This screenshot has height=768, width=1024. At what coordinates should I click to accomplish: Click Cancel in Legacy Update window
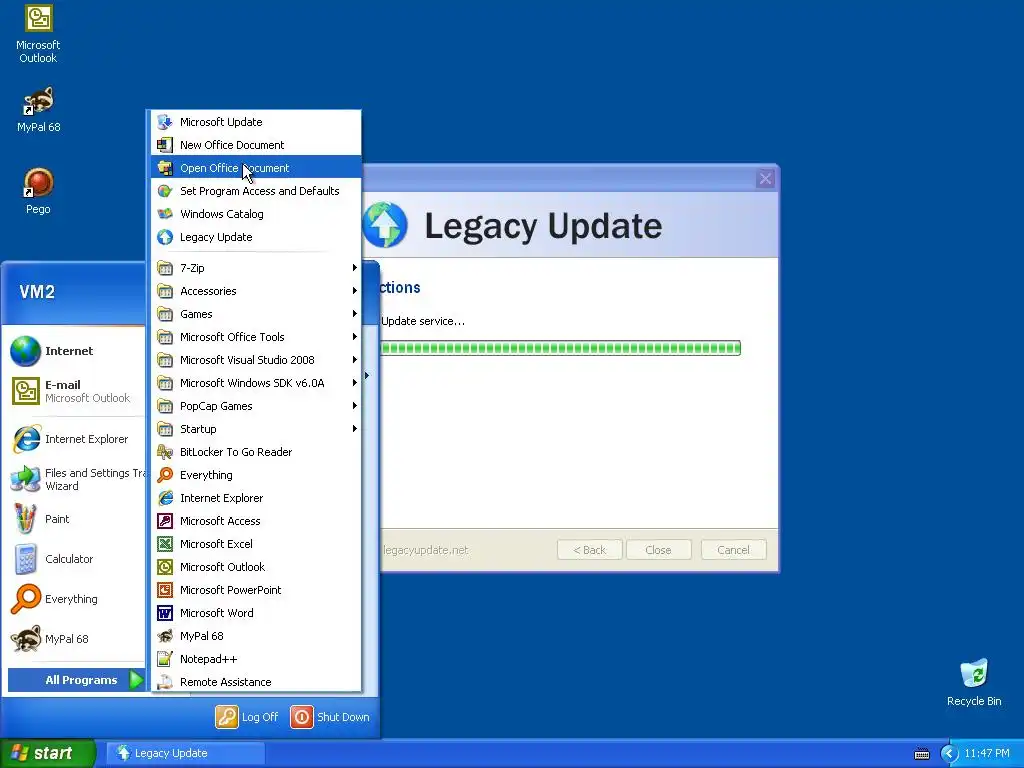pos(733,550)
